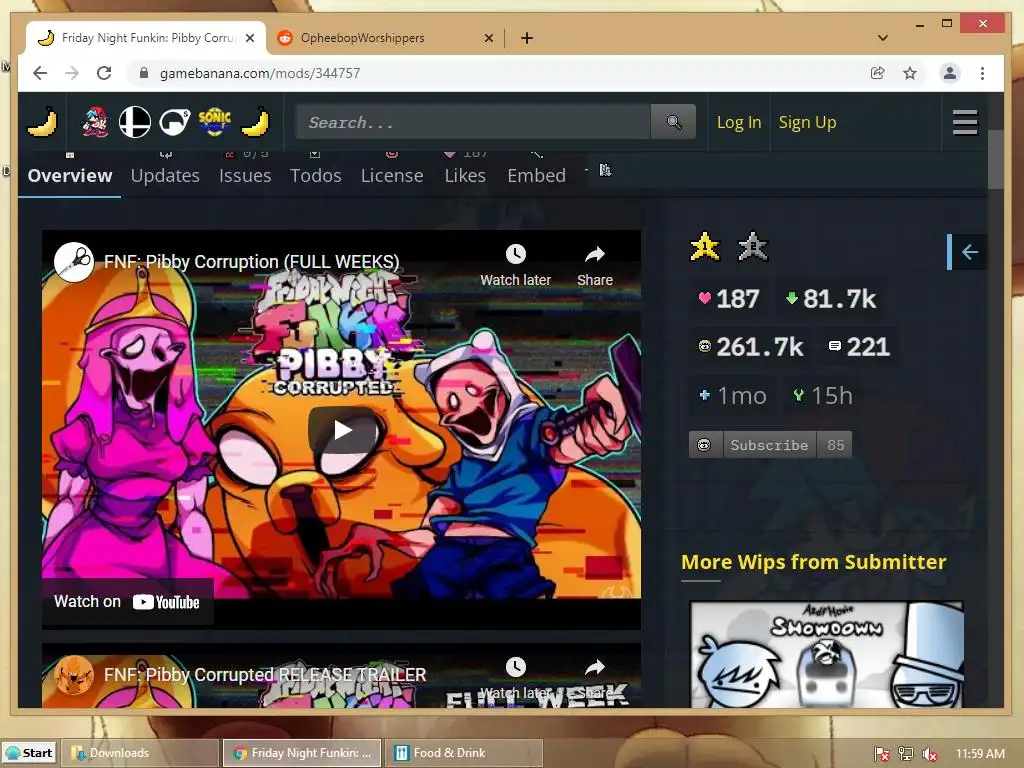Open Chrome three-dot menu
The width and height of the screenshot is (1024, 768).
point(982,73)
